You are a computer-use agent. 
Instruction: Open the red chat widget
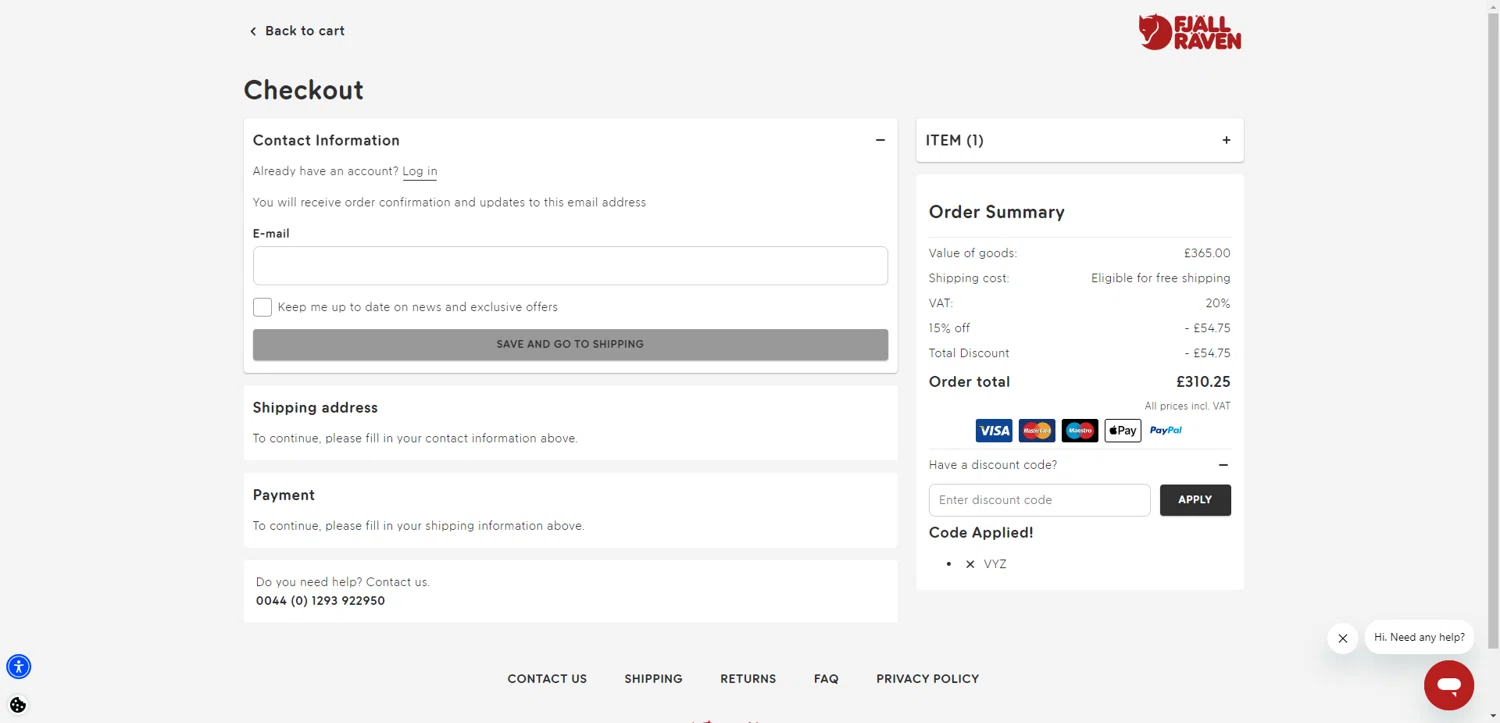[1449, 685]
